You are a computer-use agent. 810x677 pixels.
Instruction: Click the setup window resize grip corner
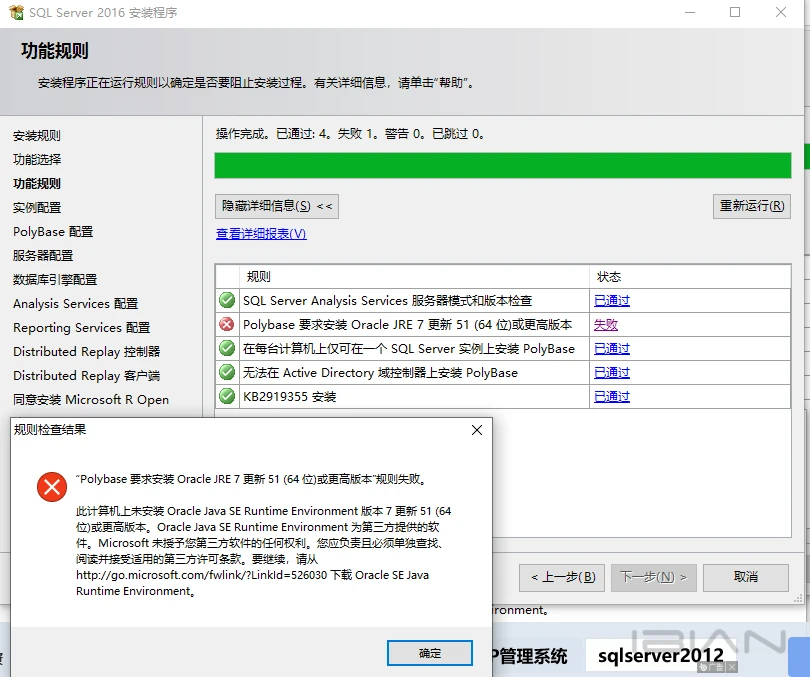point(798,599)
